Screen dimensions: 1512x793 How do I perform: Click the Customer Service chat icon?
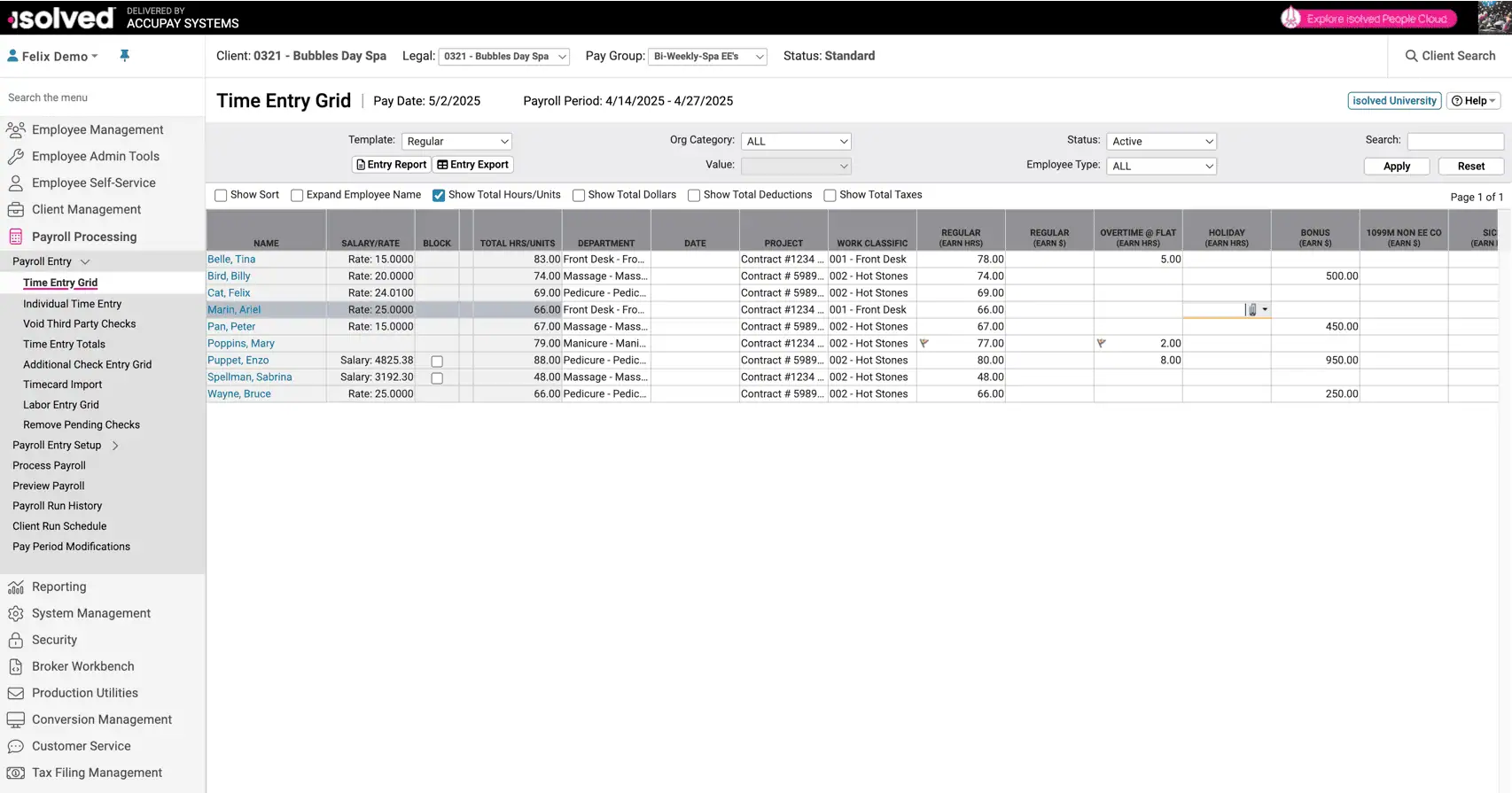(15, 747)
